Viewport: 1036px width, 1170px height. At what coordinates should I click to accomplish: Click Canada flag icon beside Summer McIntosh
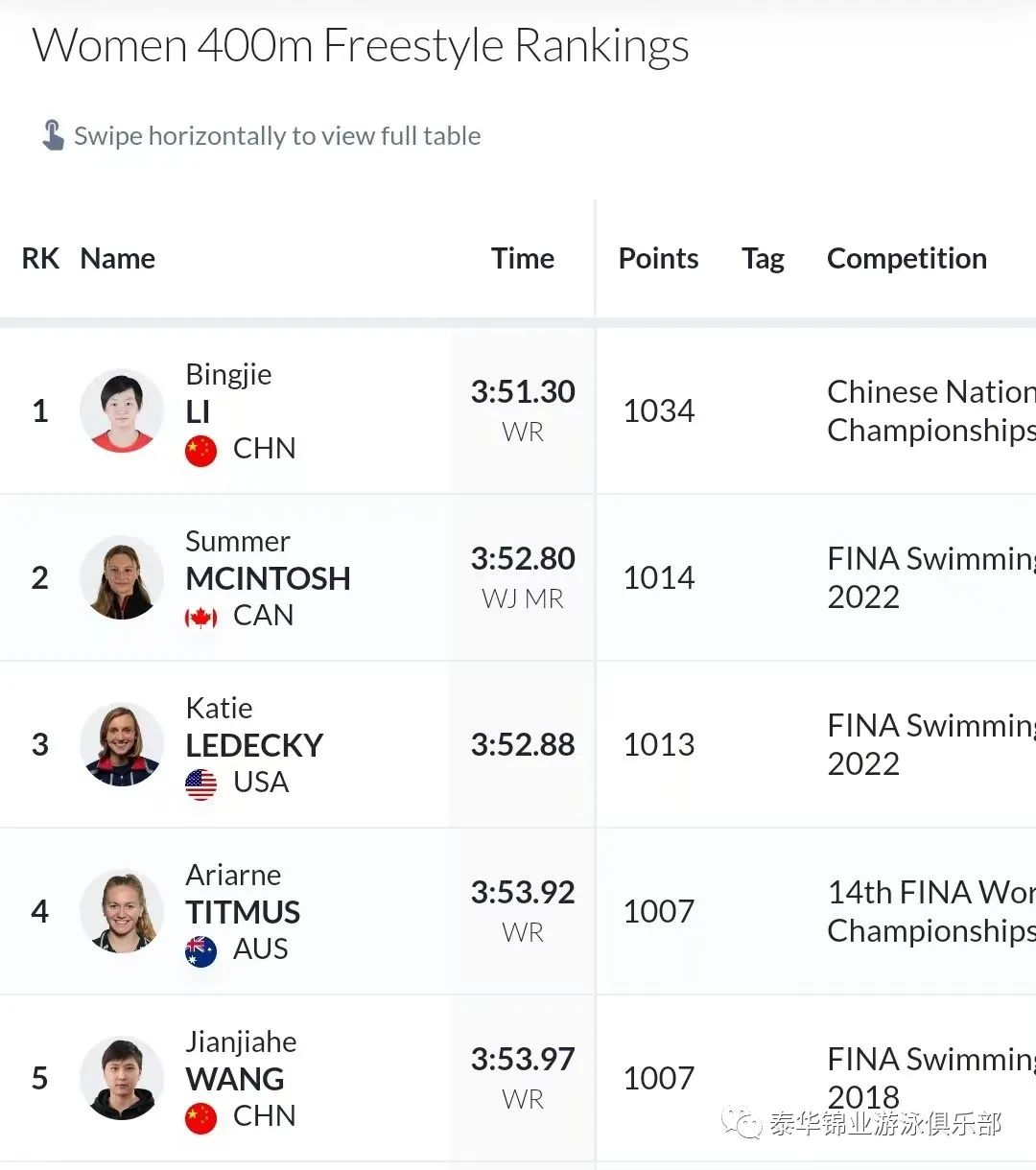click(x=200, y=617)
